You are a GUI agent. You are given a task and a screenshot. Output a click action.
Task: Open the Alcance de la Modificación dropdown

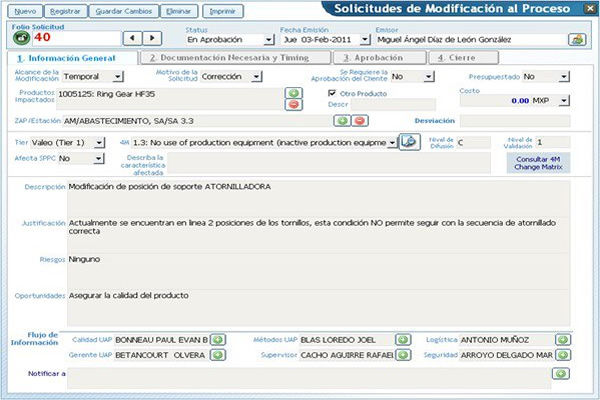(118, 77)
